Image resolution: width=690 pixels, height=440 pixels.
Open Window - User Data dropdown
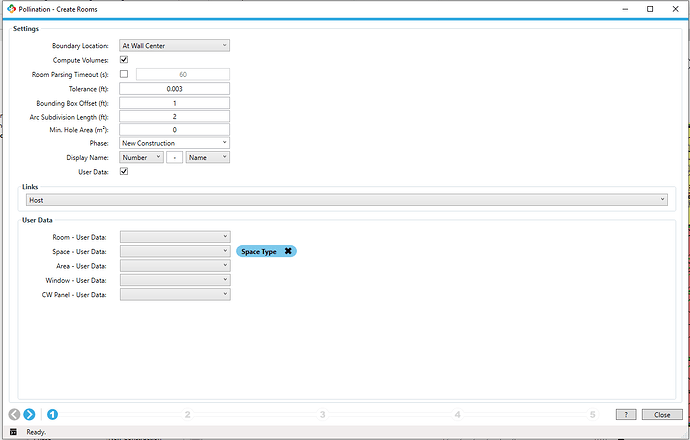coord(175,280)
